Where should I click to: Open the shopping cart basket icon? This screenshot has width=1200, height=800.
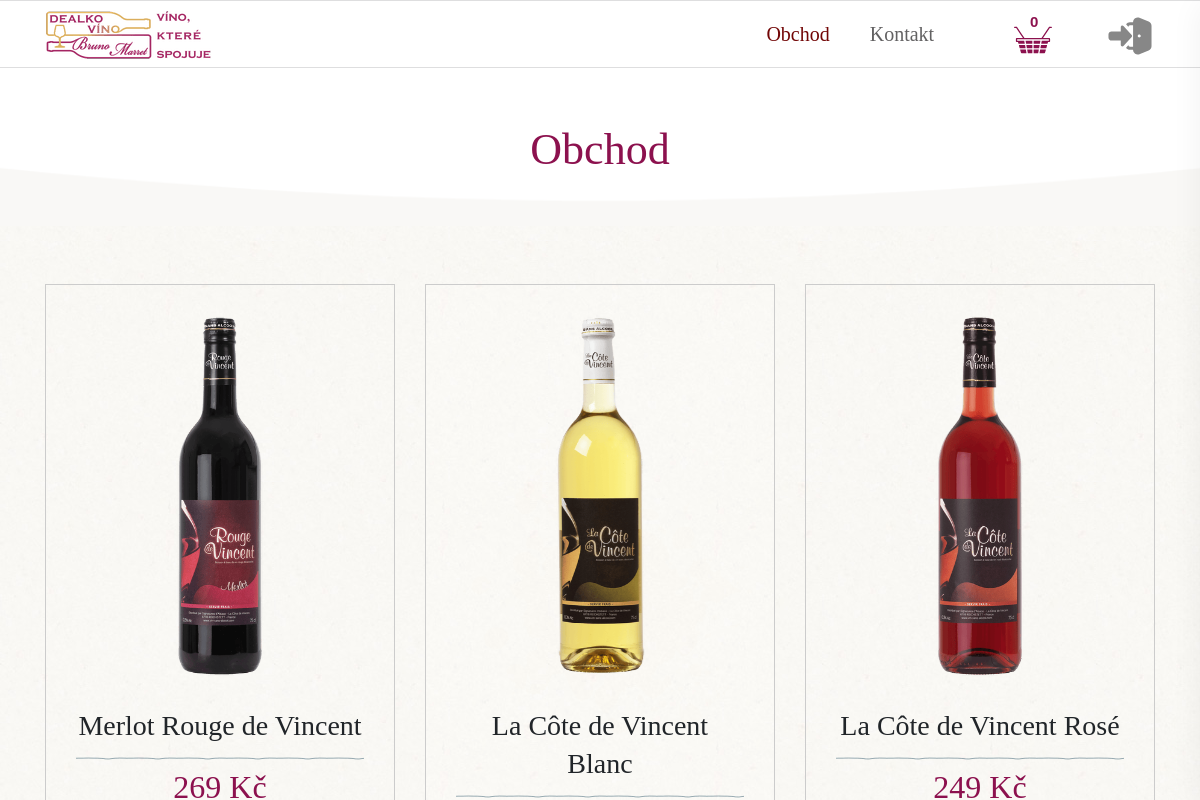(1033, 40)
